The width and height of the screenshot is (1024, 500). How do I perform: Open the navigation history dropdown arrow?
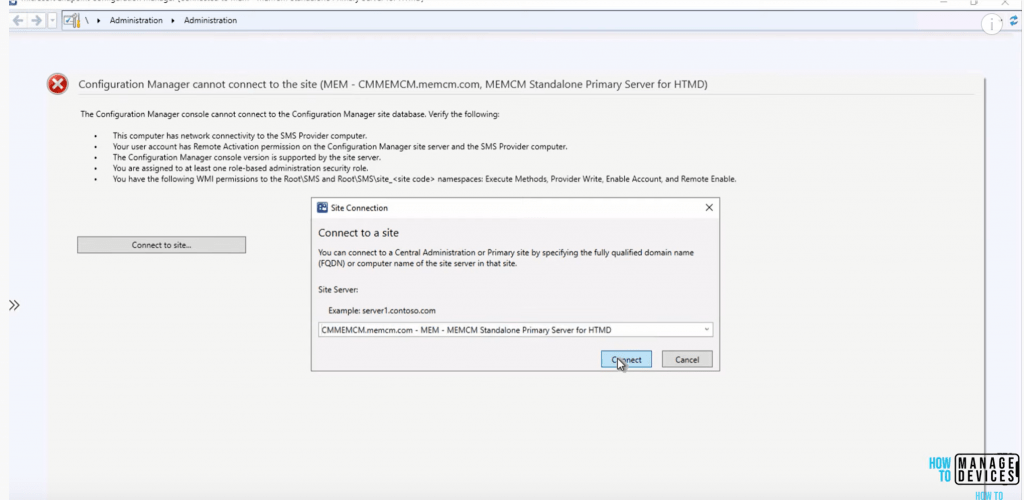(x=52, y=21)
